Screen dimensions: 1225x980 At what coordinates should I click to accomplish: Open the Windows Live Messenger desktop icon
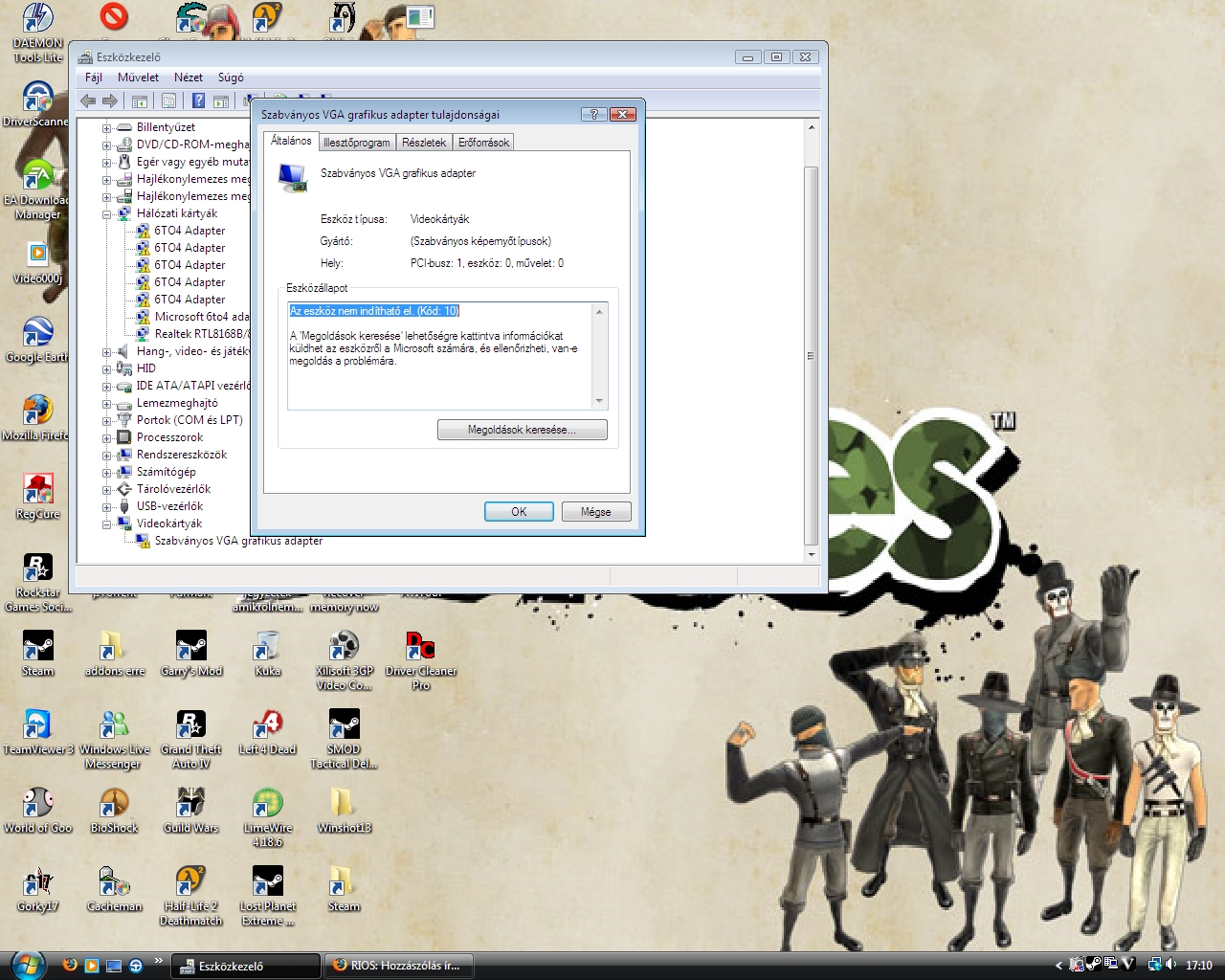click(x=114, y=739)
